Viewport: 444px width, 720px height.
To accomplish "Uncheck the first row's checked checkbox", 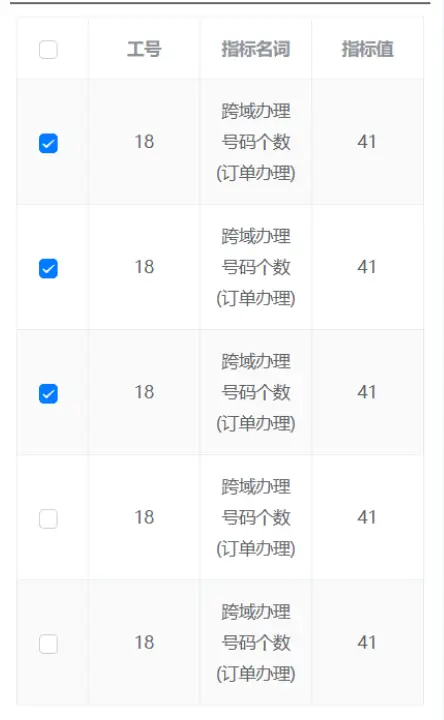I will click(48, 143).
